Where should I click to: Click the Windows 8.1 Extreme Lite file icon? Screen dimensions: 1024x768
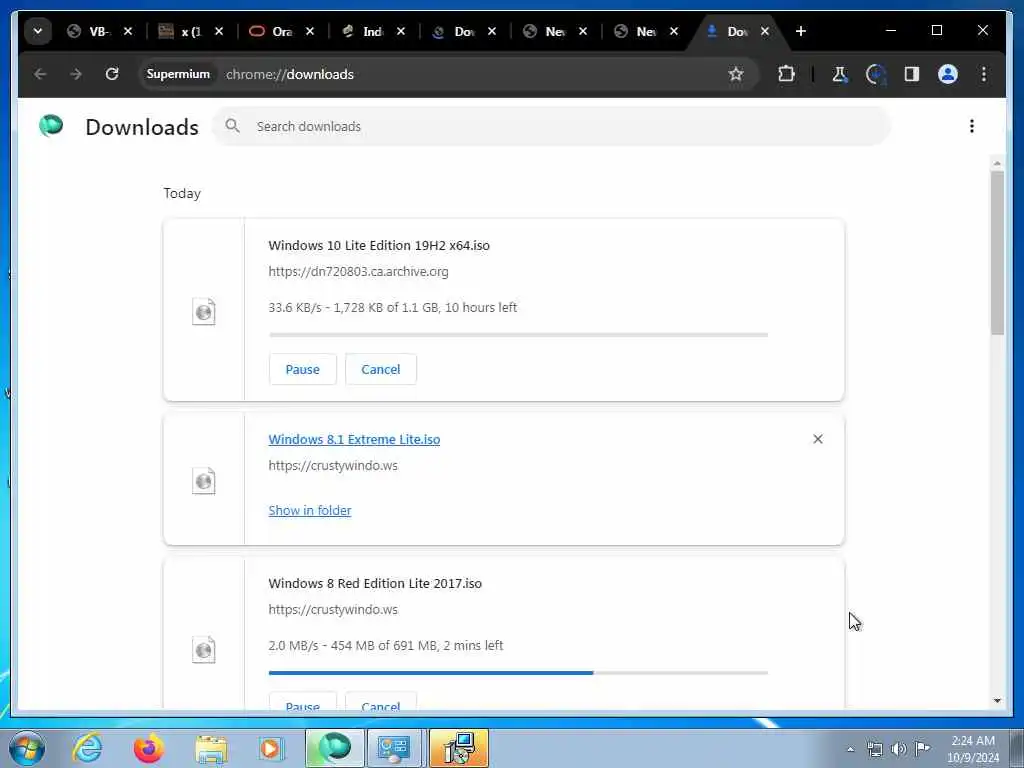[x=204, y=481]
